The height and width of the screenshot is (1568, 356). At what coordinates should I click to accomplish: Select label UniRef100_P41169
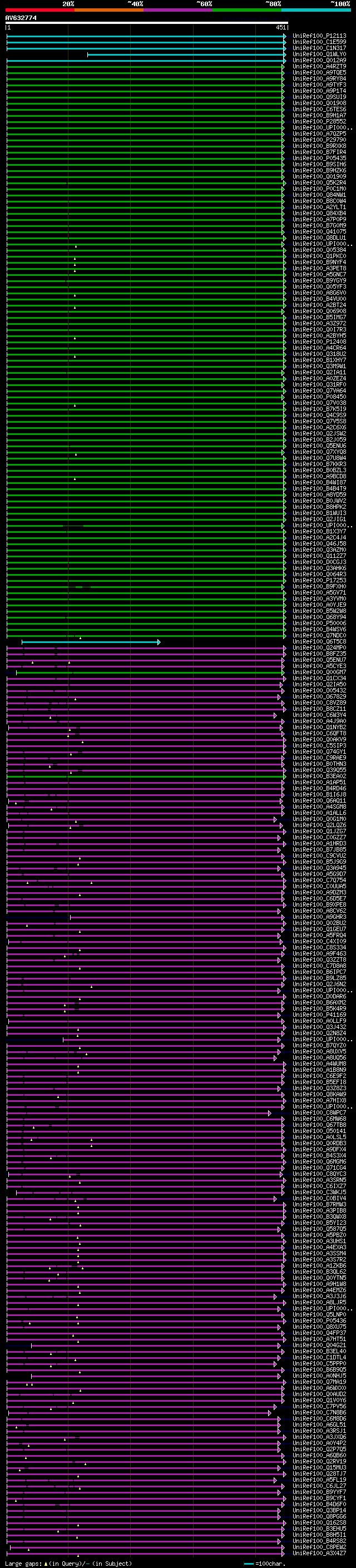tap(319, 1015)
